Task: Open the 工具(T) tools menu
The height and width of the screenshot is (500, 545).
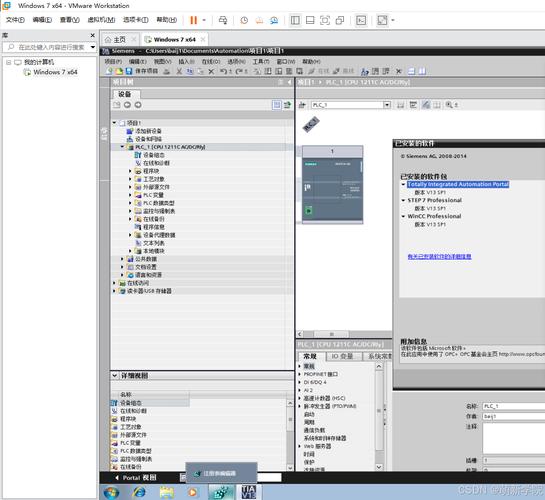Action: [x=261, y=62]
